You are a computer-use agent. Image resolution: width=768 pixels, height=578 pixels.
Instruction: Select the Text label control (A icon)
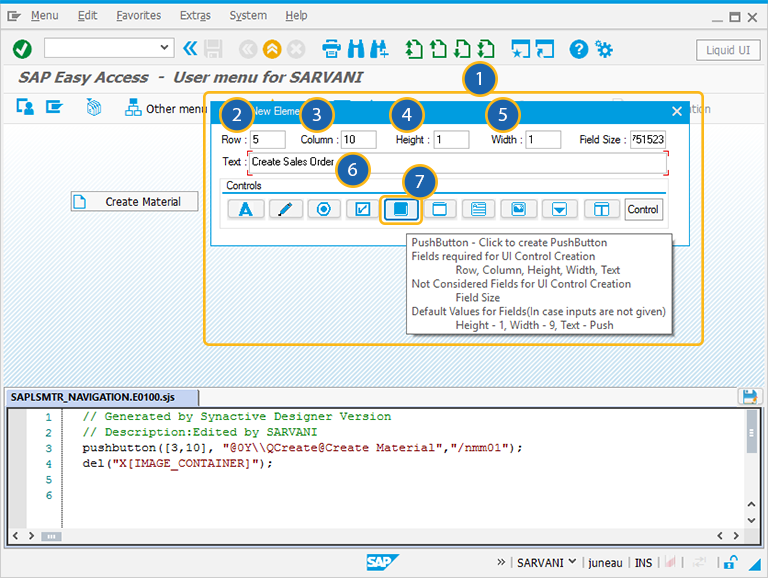(x=246, y=209)
